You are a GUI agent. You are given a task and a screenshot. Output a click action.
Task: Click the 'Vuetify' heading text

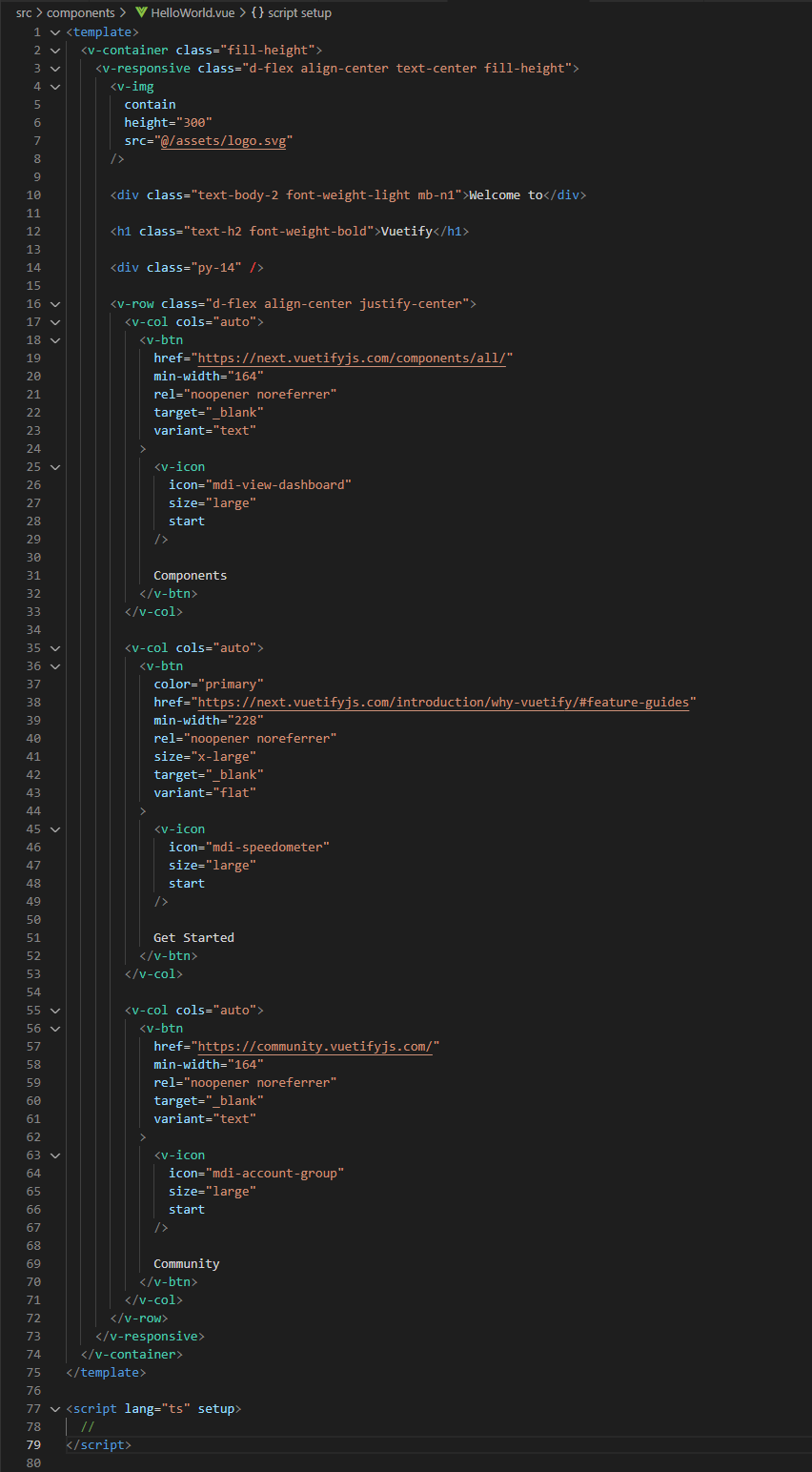[x=407, y=232]
